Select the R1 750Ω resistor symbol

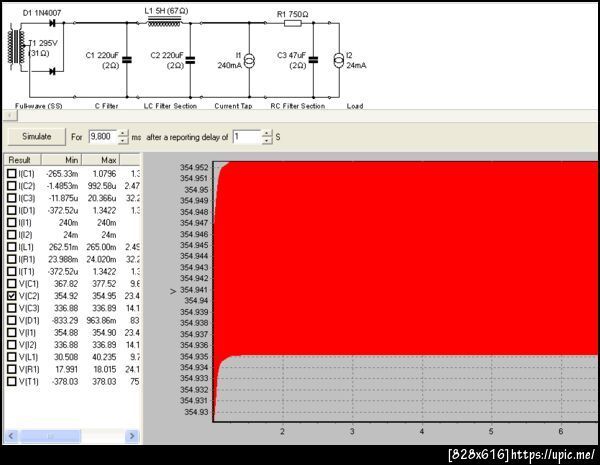pos(293,24)
